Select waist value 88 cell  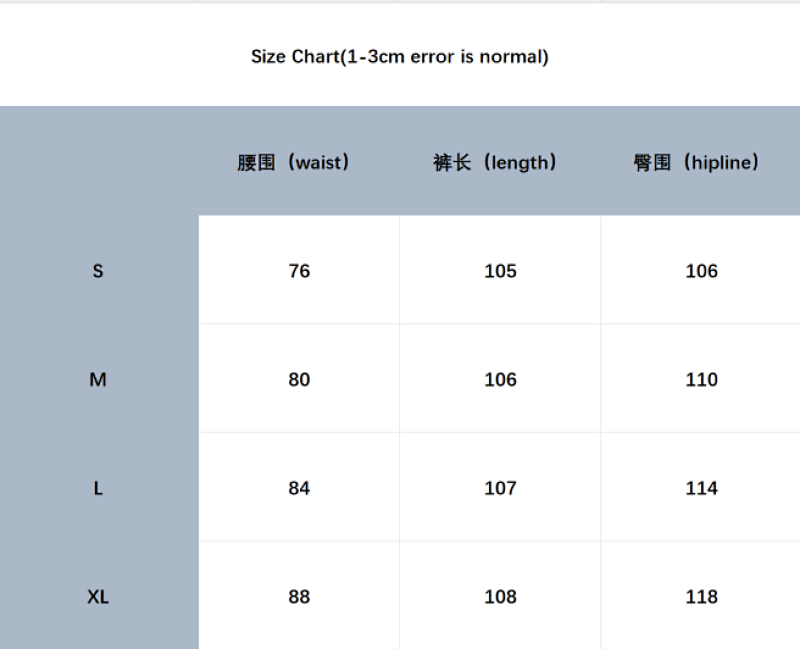click(x=299, y=595)
